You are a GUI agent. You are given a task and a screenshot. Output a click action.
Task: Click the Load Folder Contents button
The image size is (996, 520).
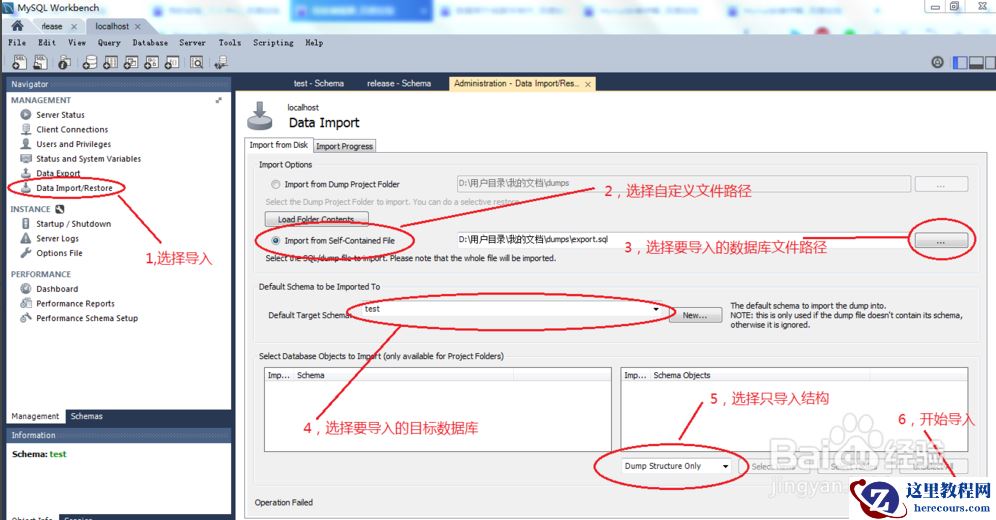point(316,219)
